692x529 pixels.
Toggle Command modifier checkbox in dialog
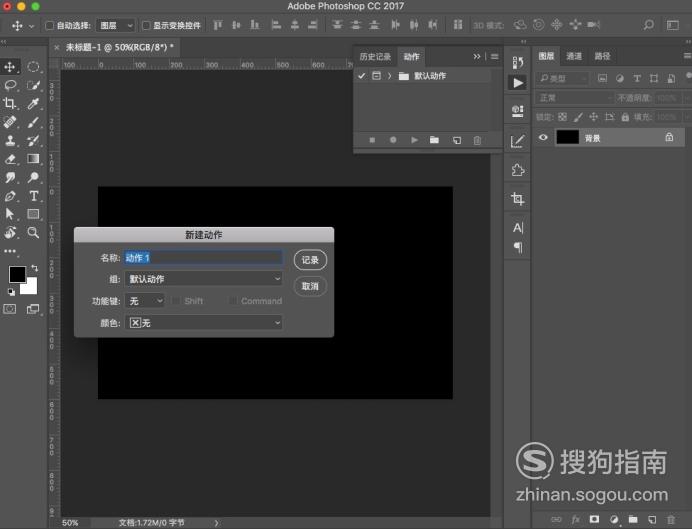point(233,301)
